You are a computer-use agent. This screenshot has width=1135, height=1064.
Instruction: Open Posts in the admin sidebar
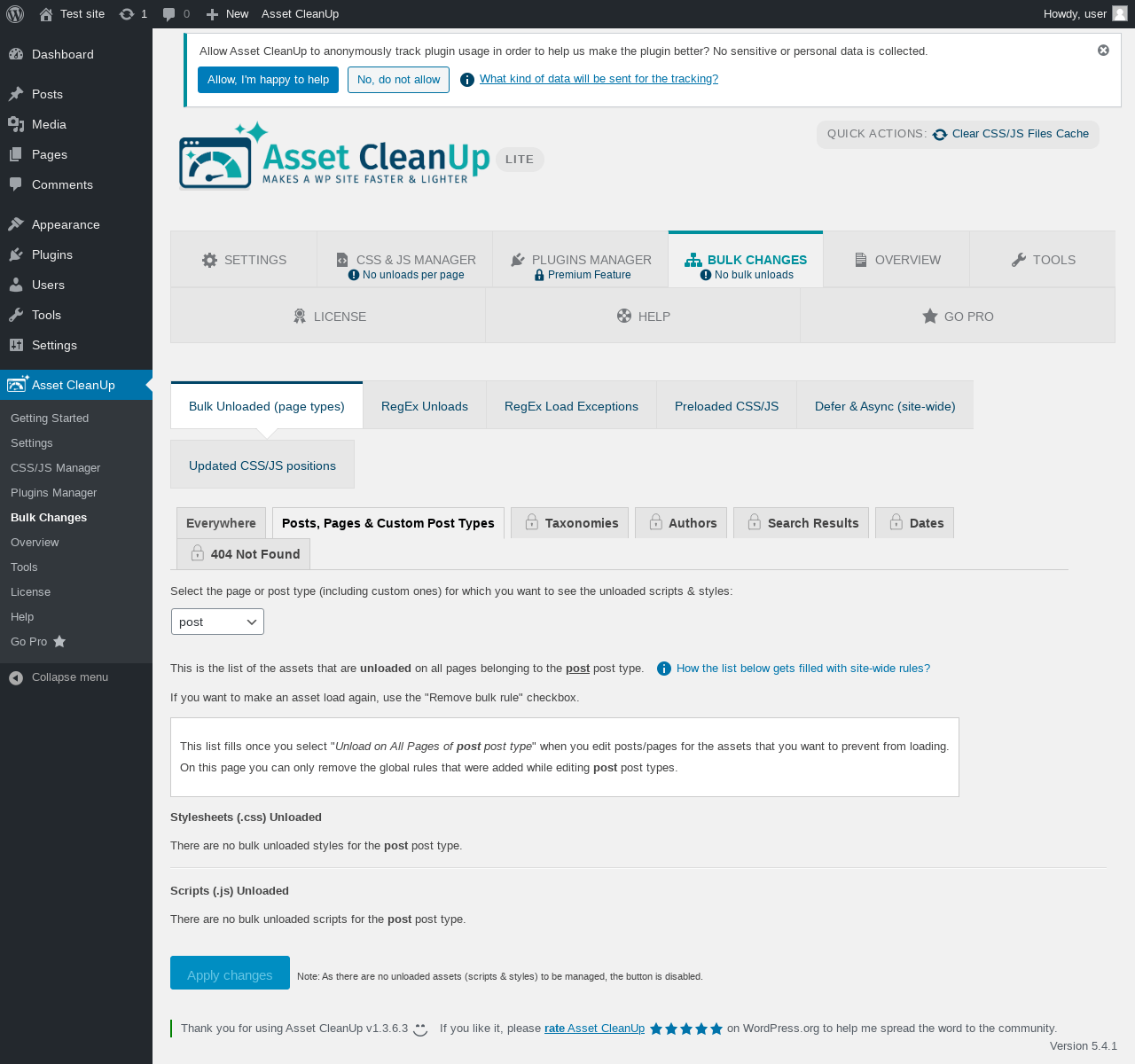[76, 94]
